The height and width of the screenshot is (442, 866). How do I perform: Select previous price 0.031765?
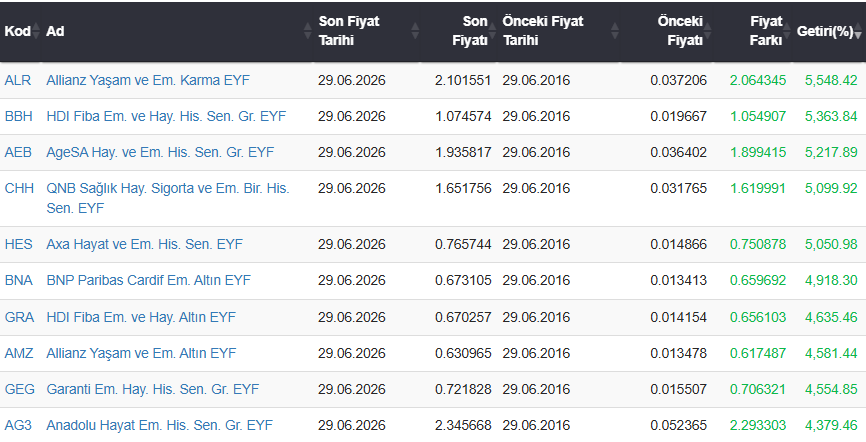click(678, 188)
